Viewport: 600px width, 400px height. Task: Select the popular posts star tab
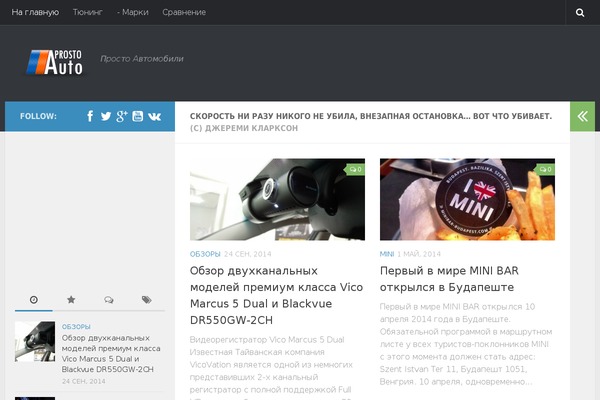coord(71,300)
